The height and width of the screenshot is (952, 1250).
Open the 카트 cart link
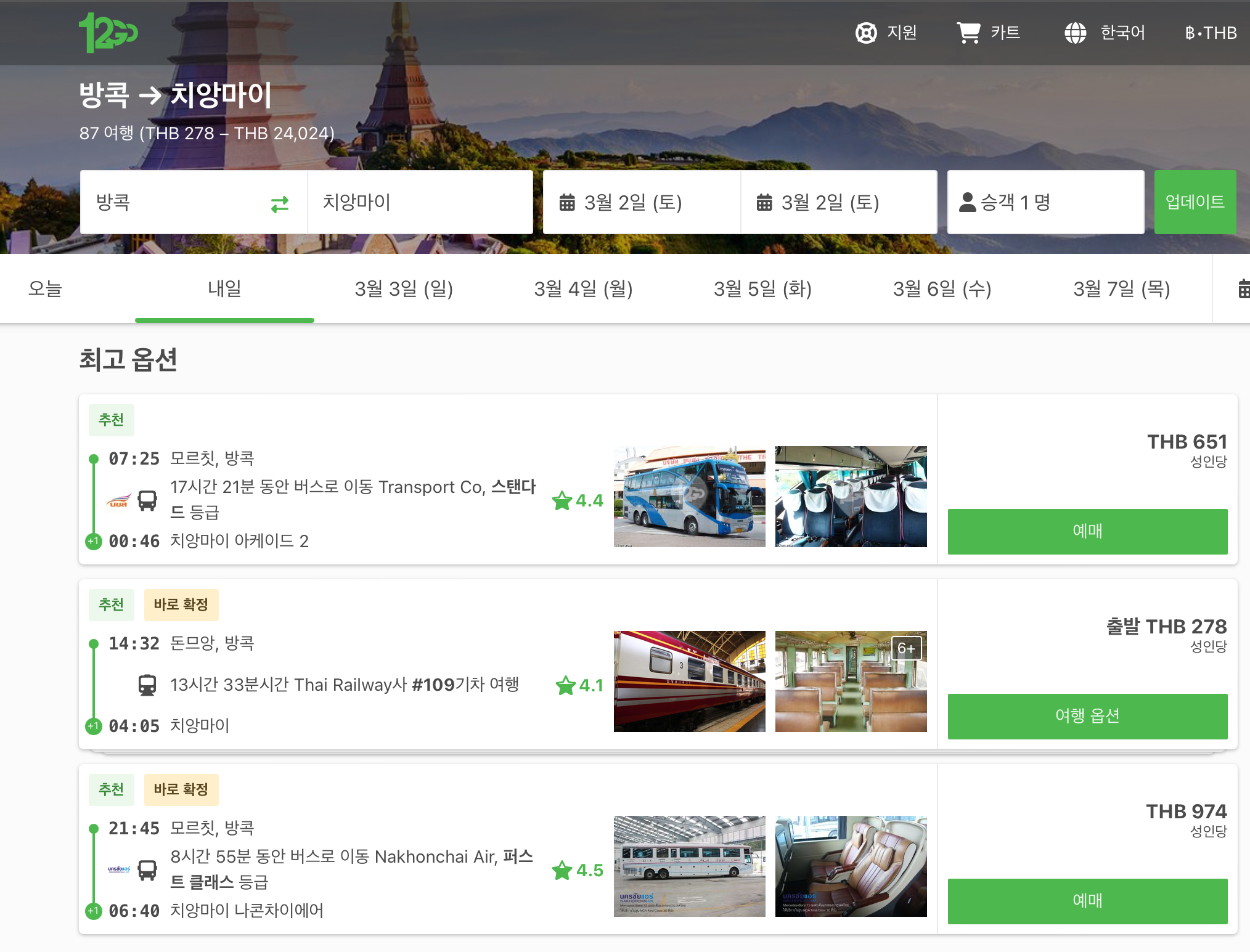[x=989, y=33]
